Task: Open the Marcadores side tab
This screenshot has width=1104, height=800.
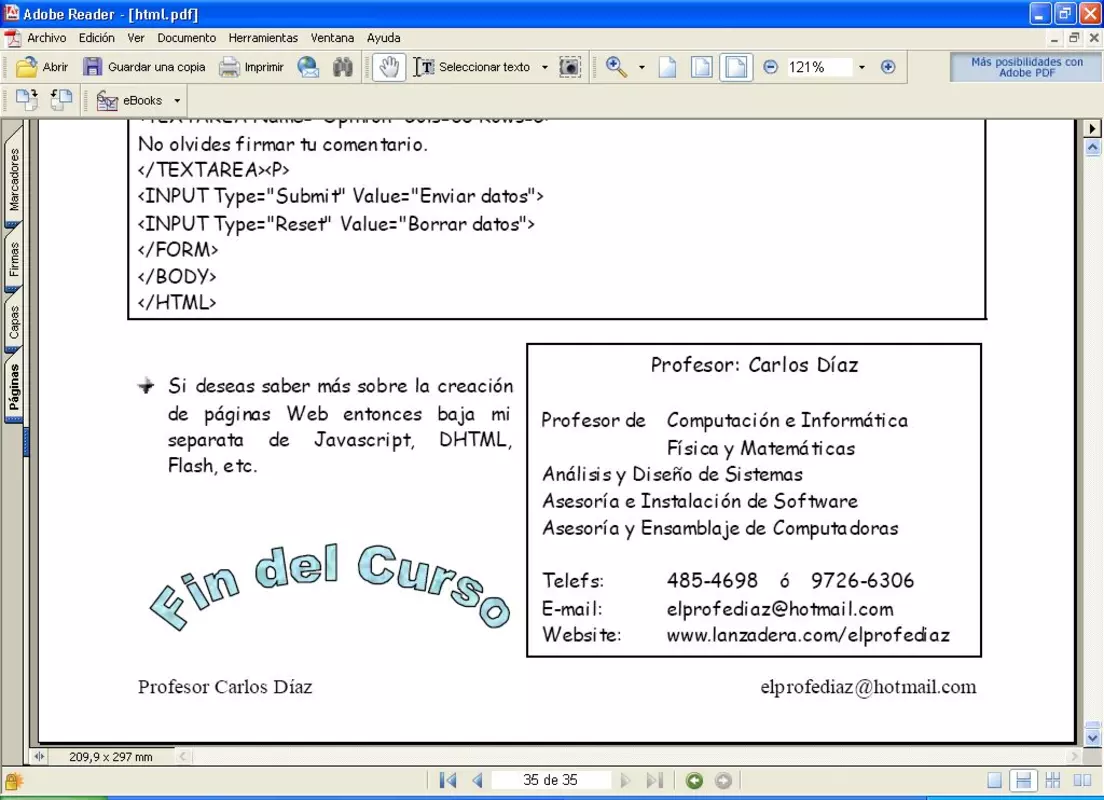Action: point(14,179)
